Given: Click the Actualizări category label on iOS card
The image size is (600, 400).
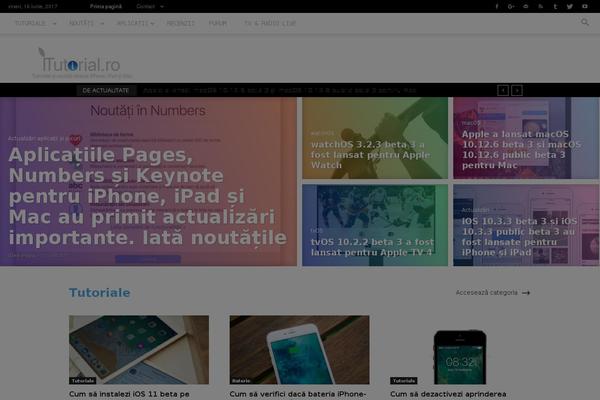Looking at the screenshot, I should coord(475,210).
